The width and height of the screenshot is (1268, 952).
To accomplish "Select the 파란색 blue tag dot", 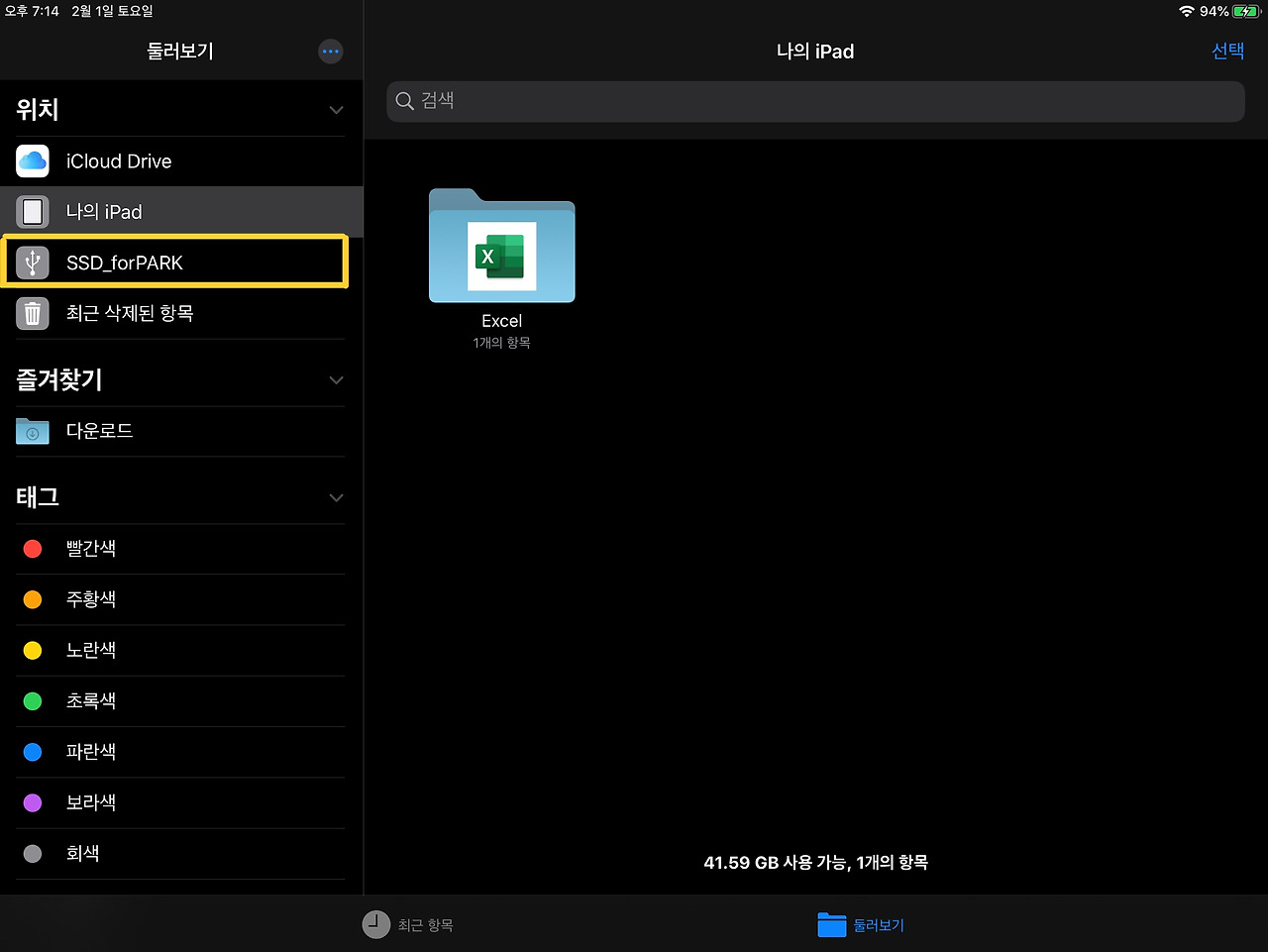I will (33, 752).
